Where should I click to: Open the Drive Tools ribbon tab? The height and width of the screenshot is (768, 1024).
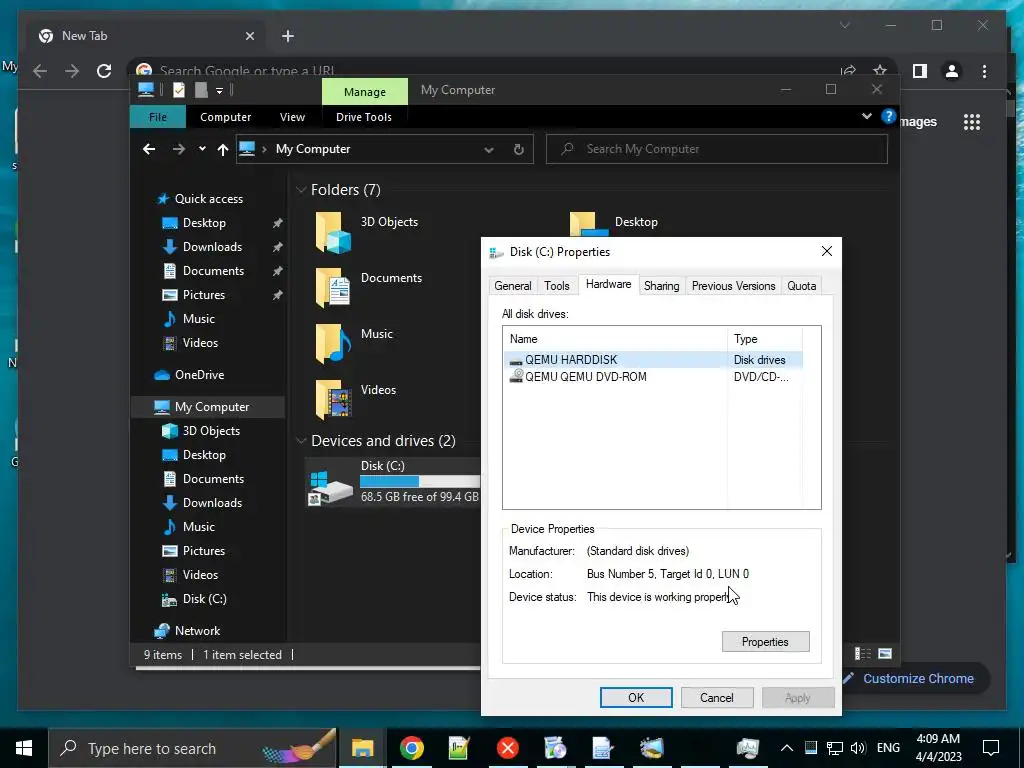pos(364,117)
